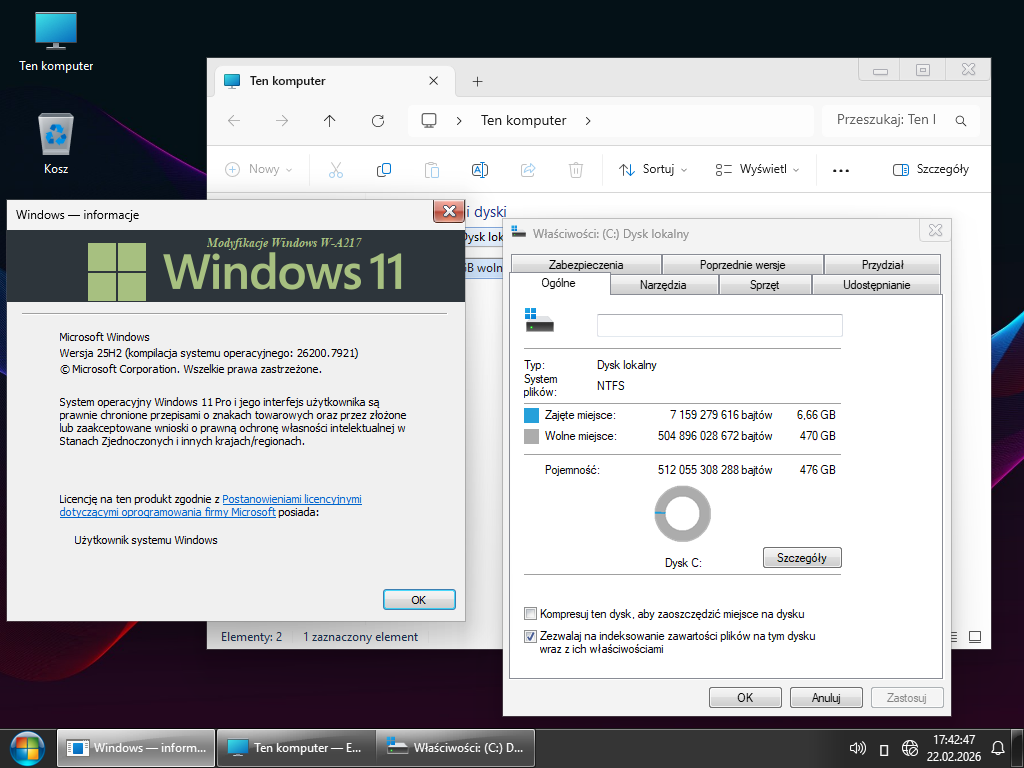
Task: Click the disk label text field
Action: (x=719, y=326)
